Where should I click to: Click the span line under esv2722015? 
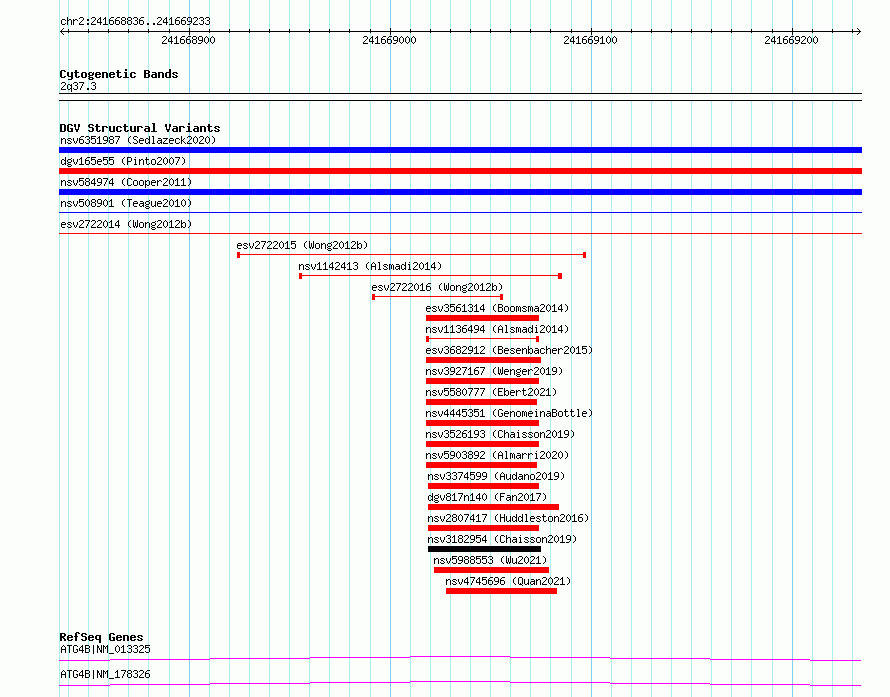click(412, 255)
